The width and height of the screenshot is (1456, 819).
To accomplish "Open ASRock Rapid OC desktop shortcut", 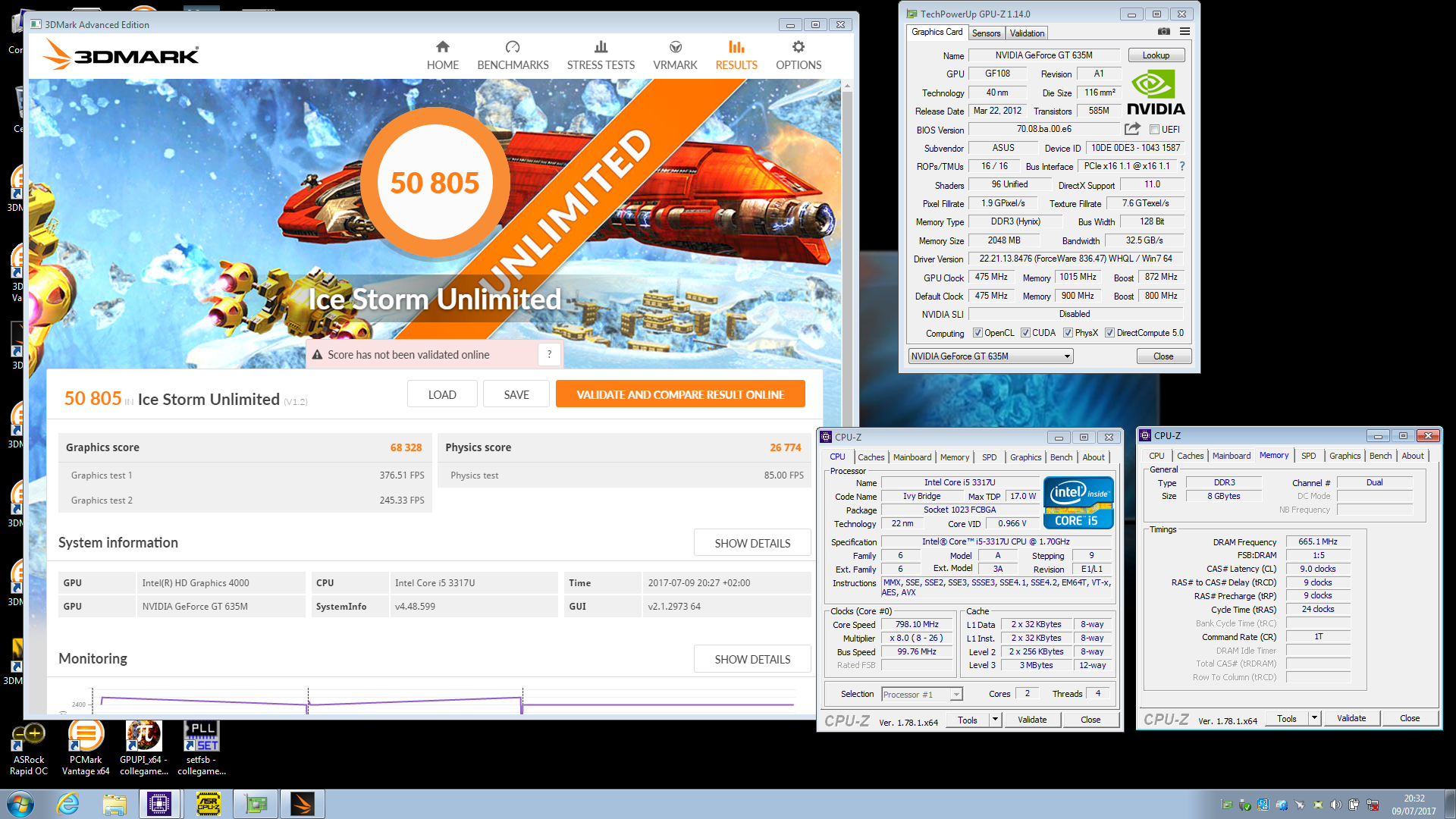I will [29, 749].
